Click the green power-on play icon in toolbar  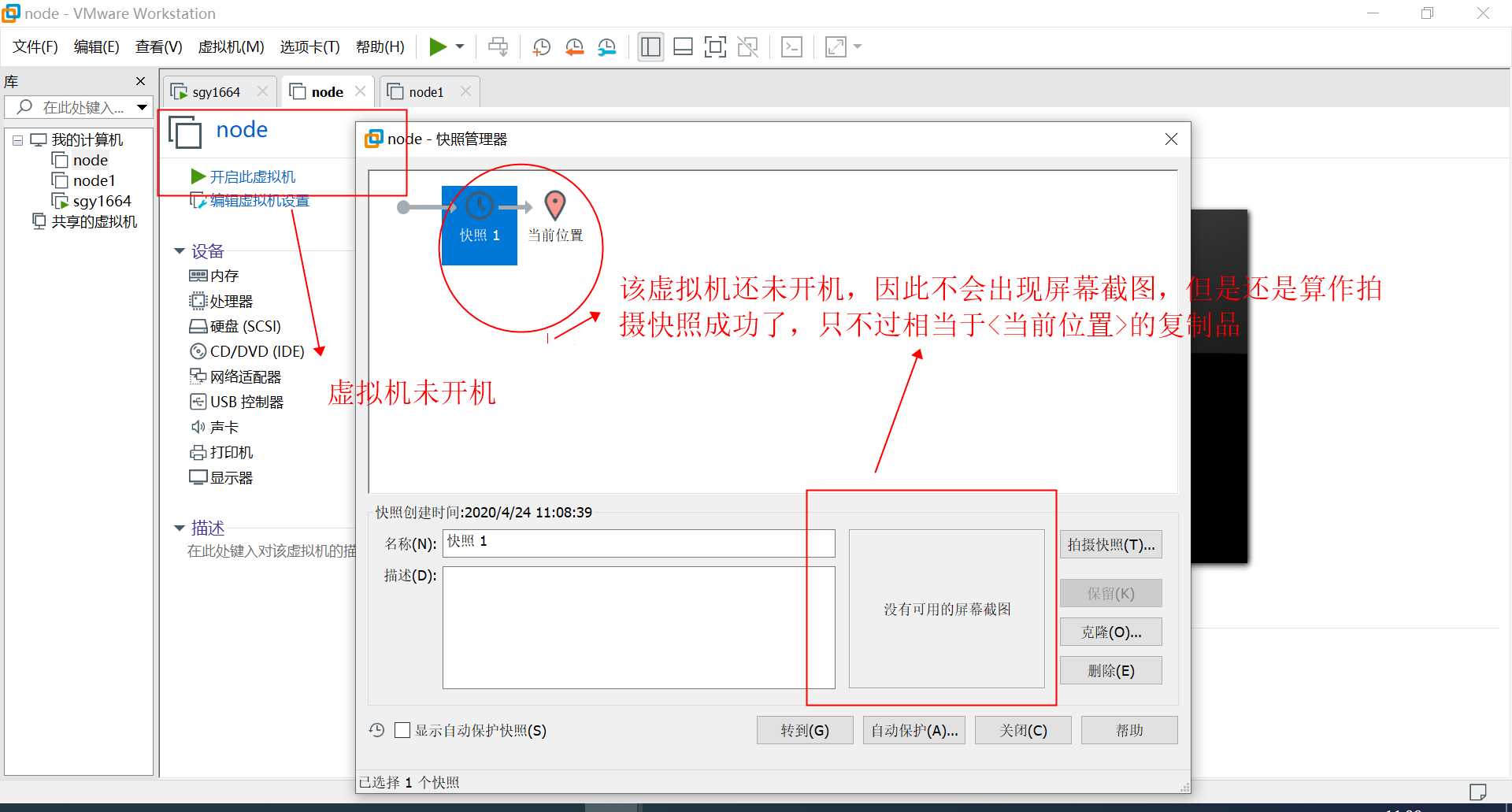click(438, 47)
